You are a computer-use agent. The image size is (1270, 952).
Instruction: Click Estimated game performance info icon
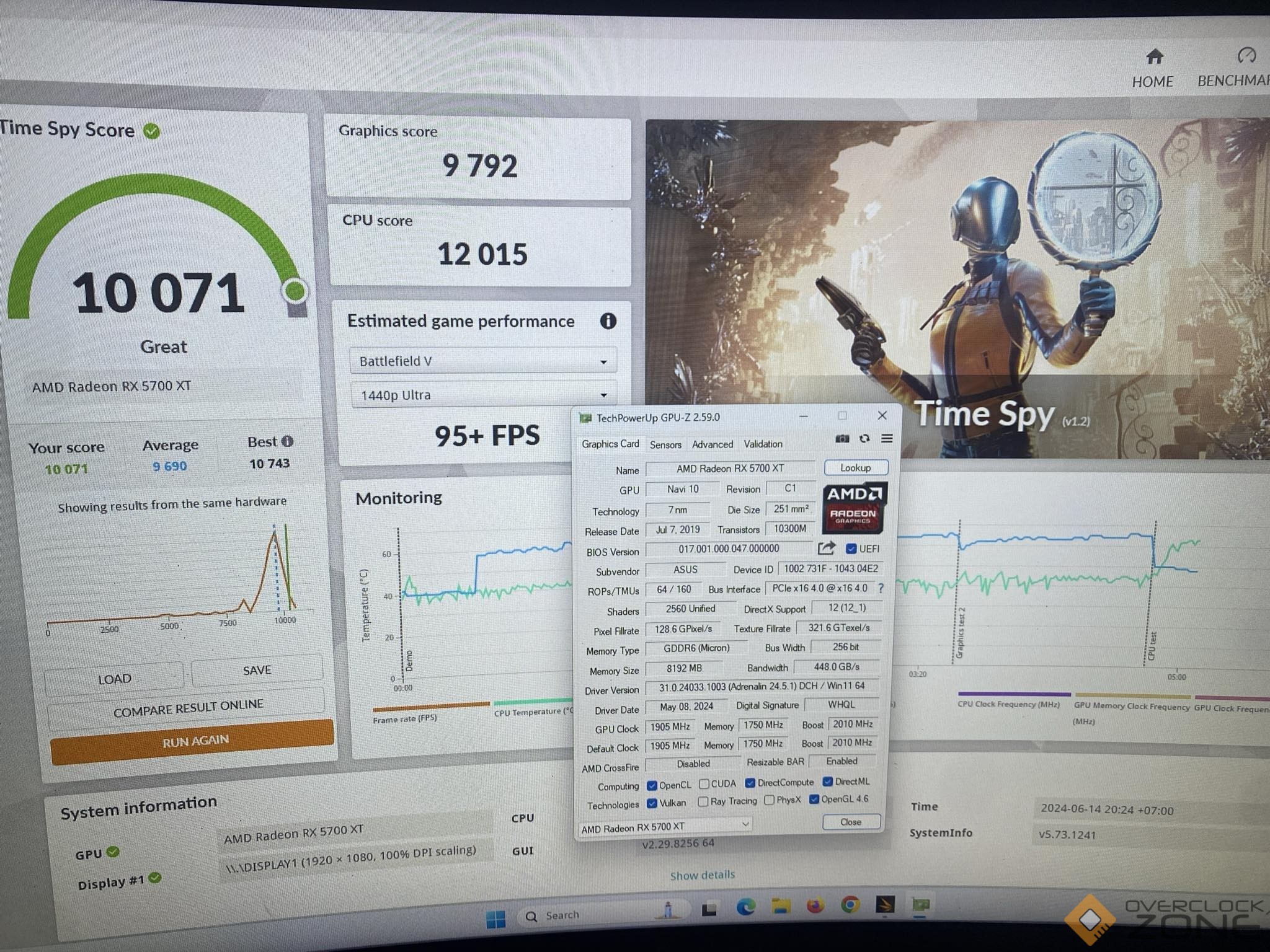(608, 321)
